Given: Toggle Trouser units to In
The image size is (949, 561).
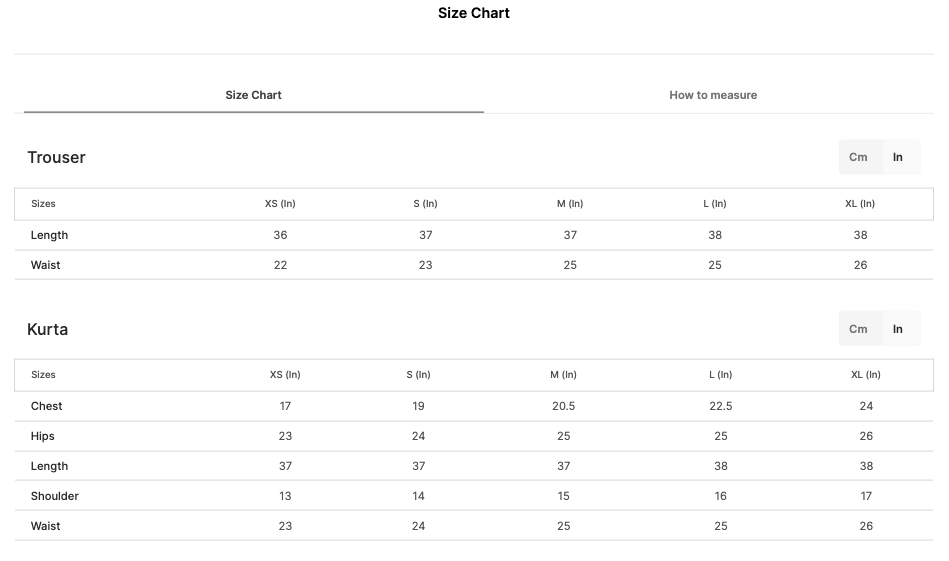Looking at the screenshot, I should (x=898, y=157).
